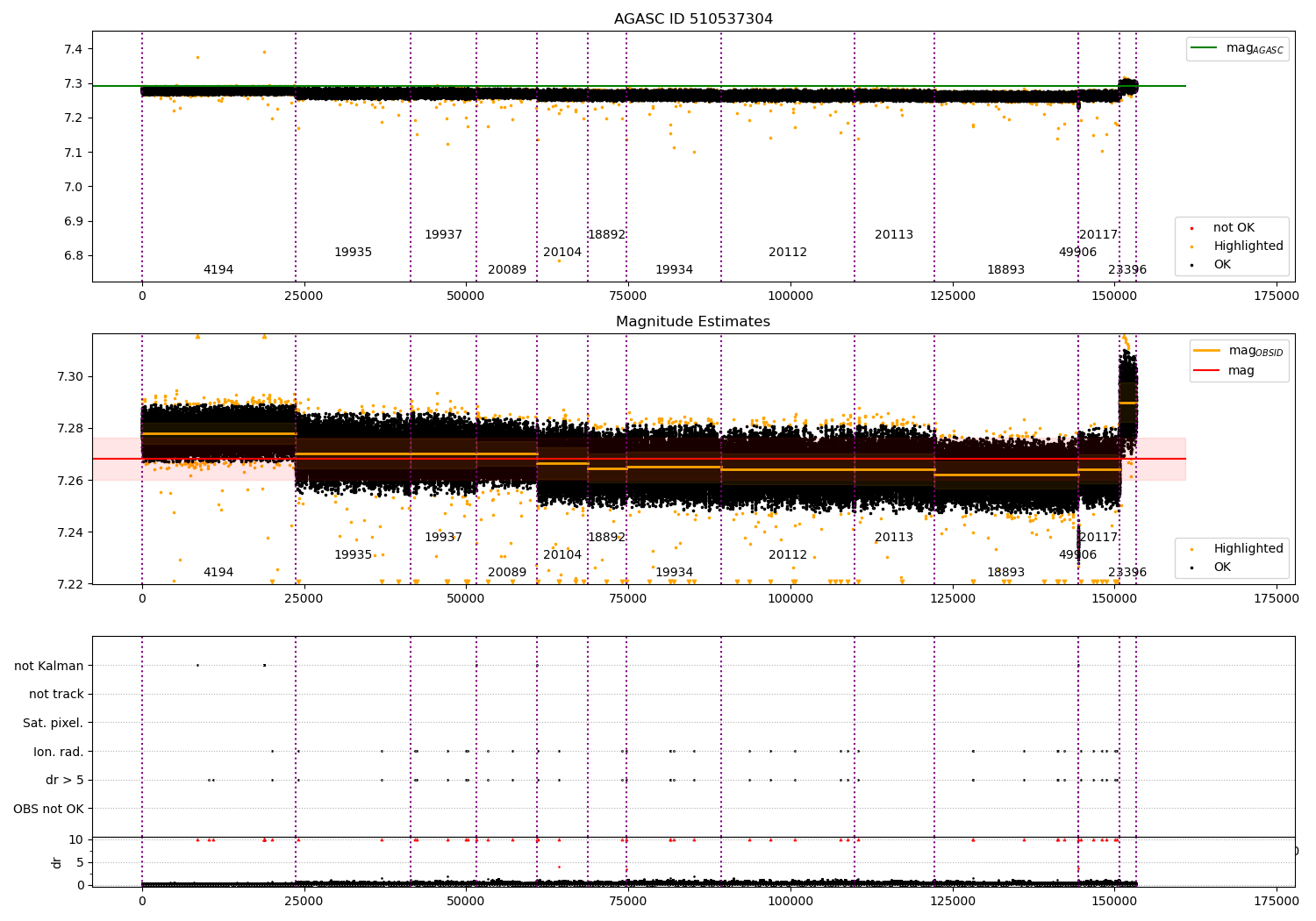Click the 7.4 y-tick on top plot
This screenshot has height=921, width=1316.
74,49
